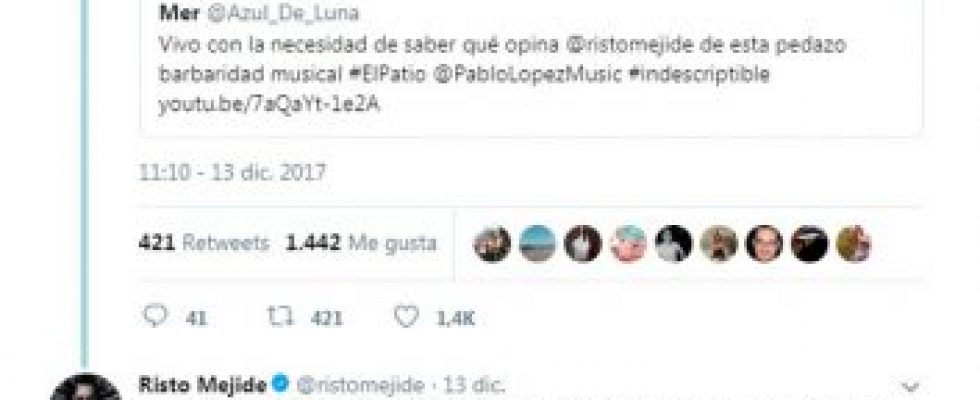Image resolution: width=980 pixels, height=400 pixels.
Task: Open the second liker's beach avatar
Action: tap(538, 244)
